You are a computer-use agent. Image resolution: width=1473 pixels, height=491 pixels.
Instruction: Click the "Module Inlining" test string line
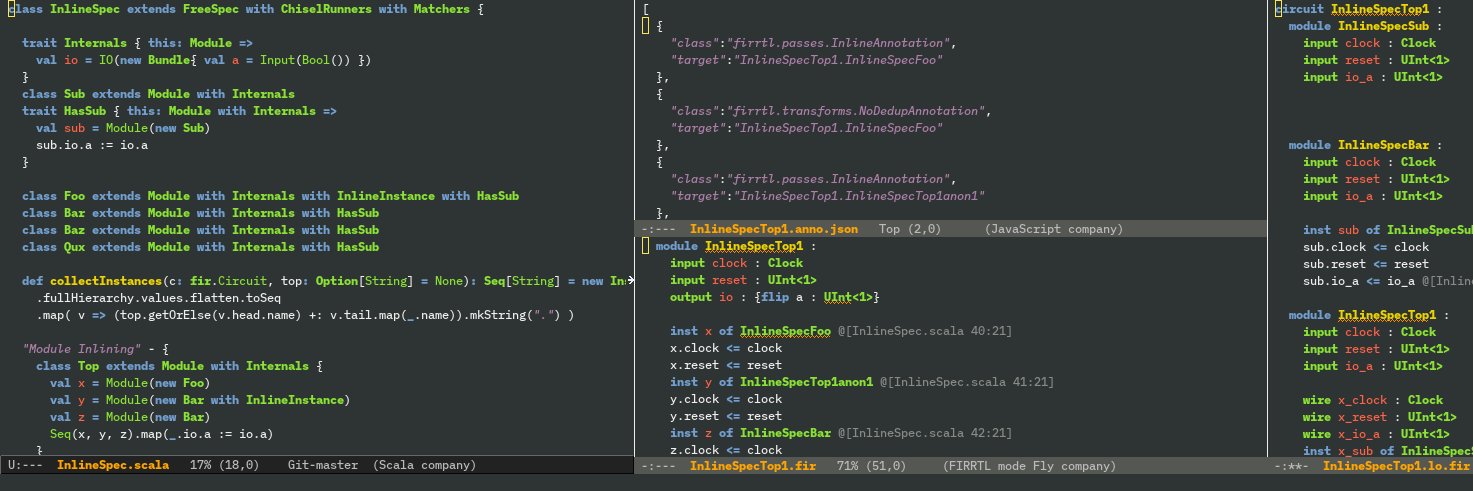(97, 349)
